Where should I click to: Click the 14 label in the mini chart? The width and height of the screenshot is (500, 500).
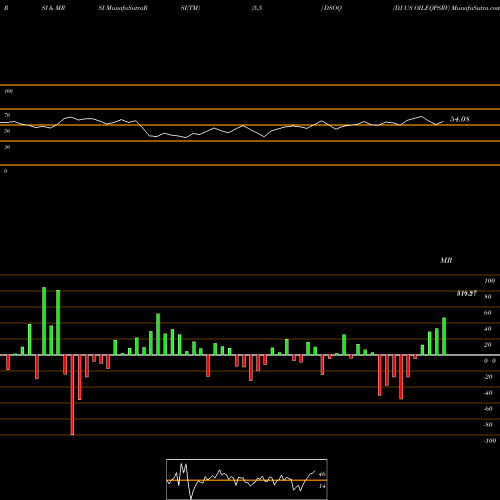pos(322,486)
